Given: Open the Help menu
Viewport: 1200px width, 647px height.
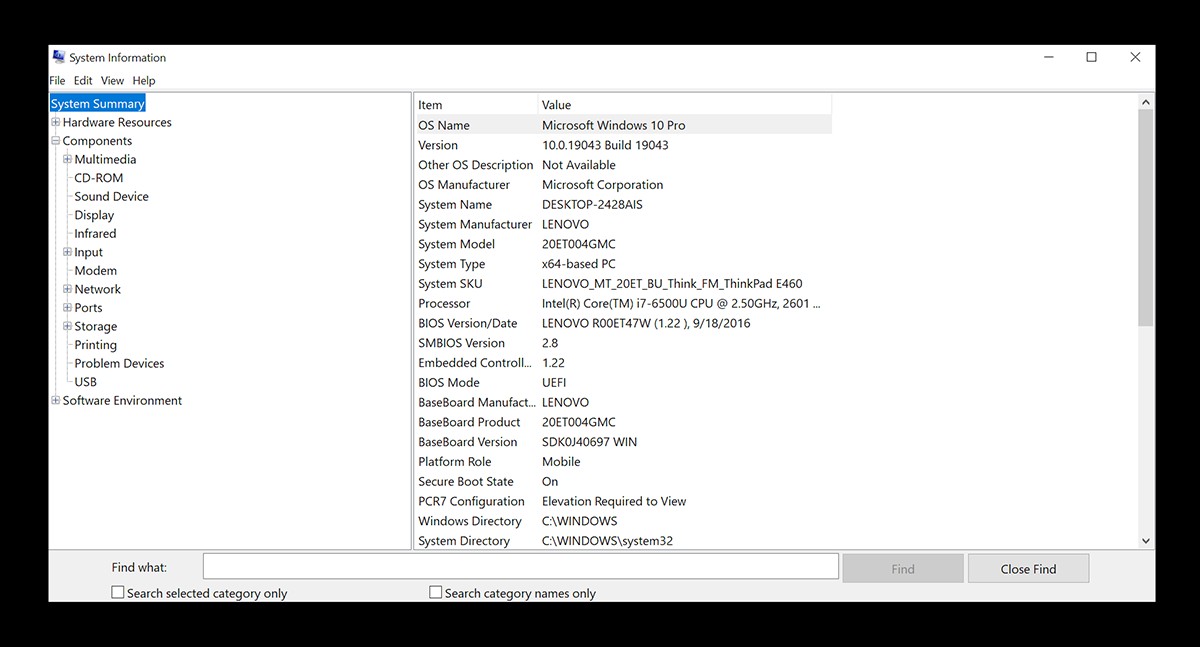Looking at the screenshot, I should (144, 80).
